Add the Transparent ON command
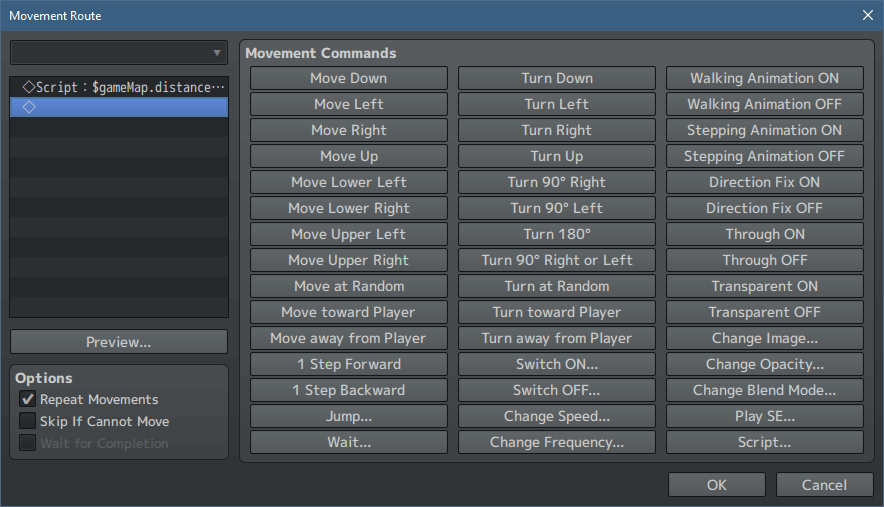This screenshot has height=507, width=884. click(765, 286)
